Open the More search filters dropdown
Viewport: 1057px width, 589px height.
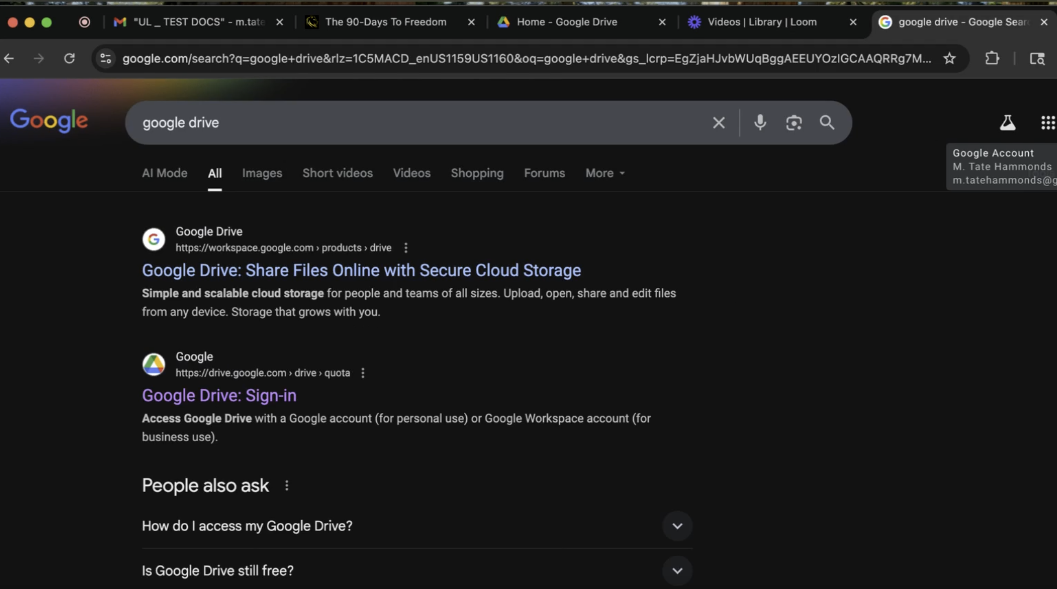605,173
